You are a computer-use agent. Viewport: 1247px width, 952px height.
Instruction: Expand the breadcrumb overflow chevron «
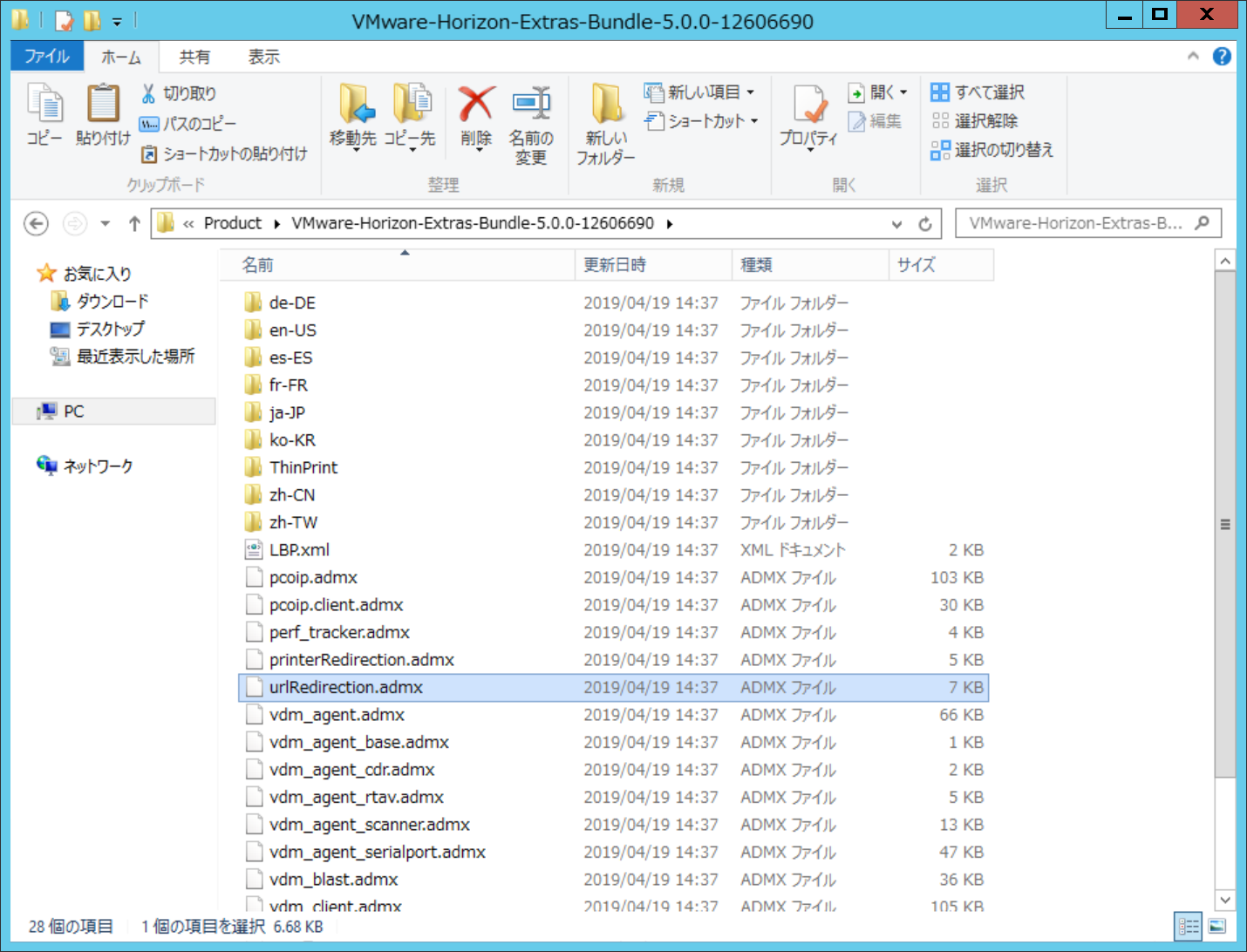click(188, 224)
